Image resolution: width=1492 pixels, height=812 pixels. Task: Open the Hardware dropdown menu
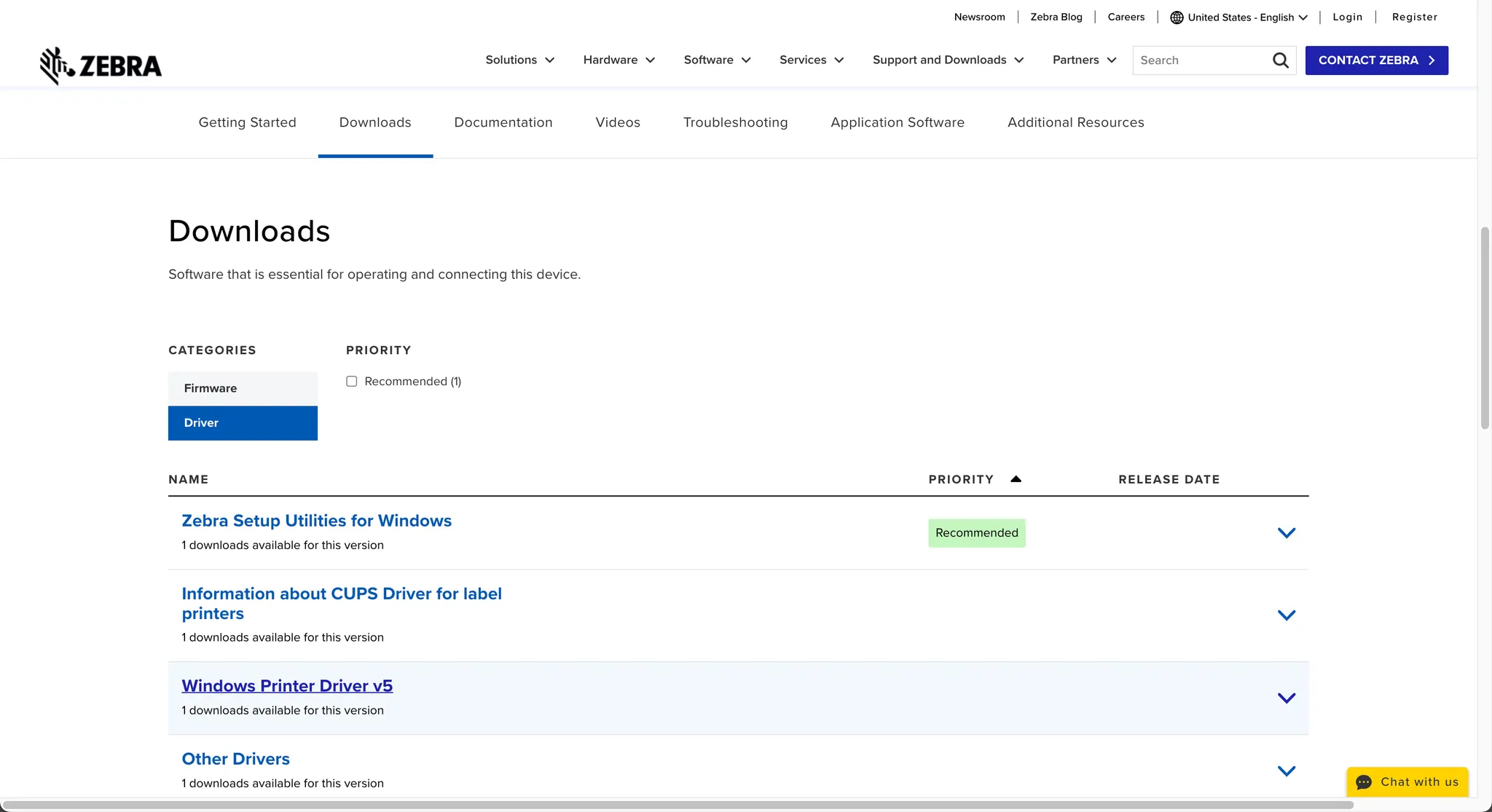tap(619, 60)
